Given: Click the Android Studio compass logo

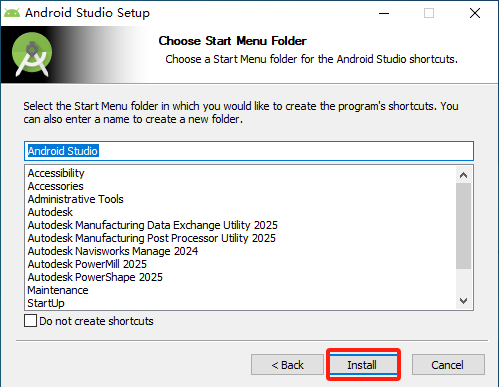Looking at the screenshot, I should (x=32, y=54).
